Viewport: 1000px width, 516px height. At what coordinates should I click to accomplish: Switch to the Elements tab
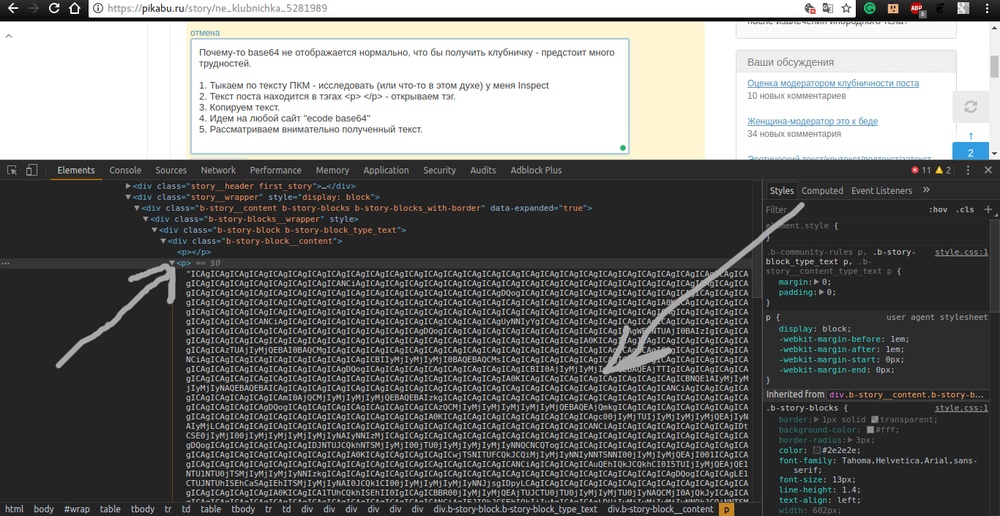point(76,170)
